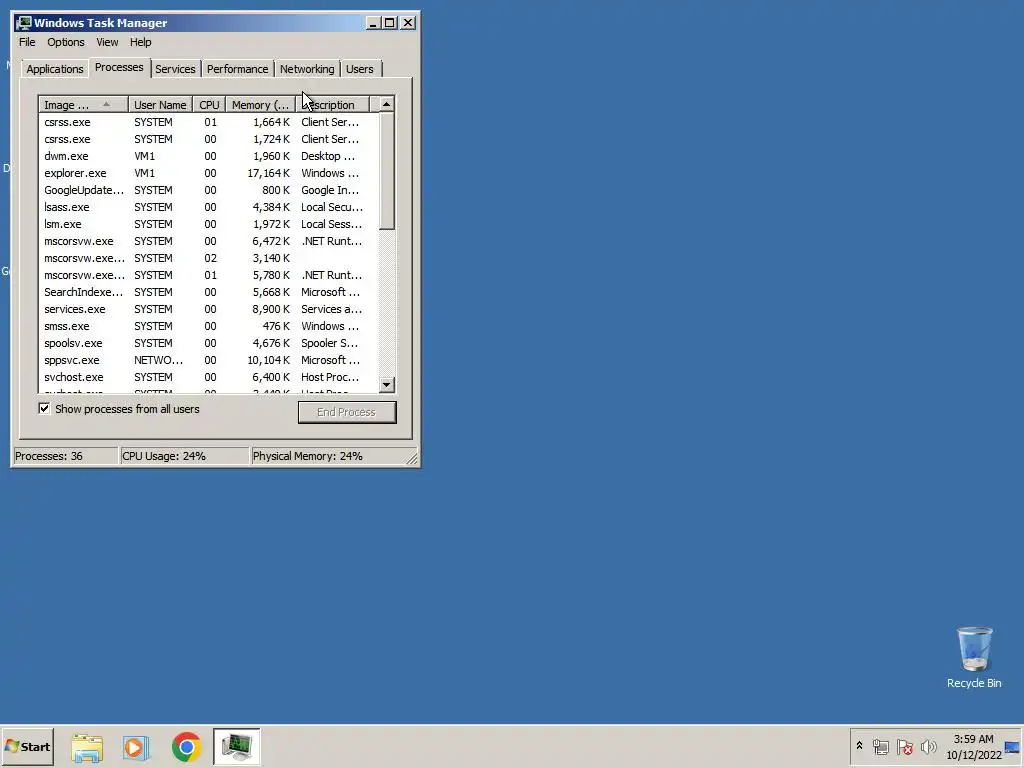1024x768 pixels.
Task: Select services.exe process row
Action: (208, 309)
